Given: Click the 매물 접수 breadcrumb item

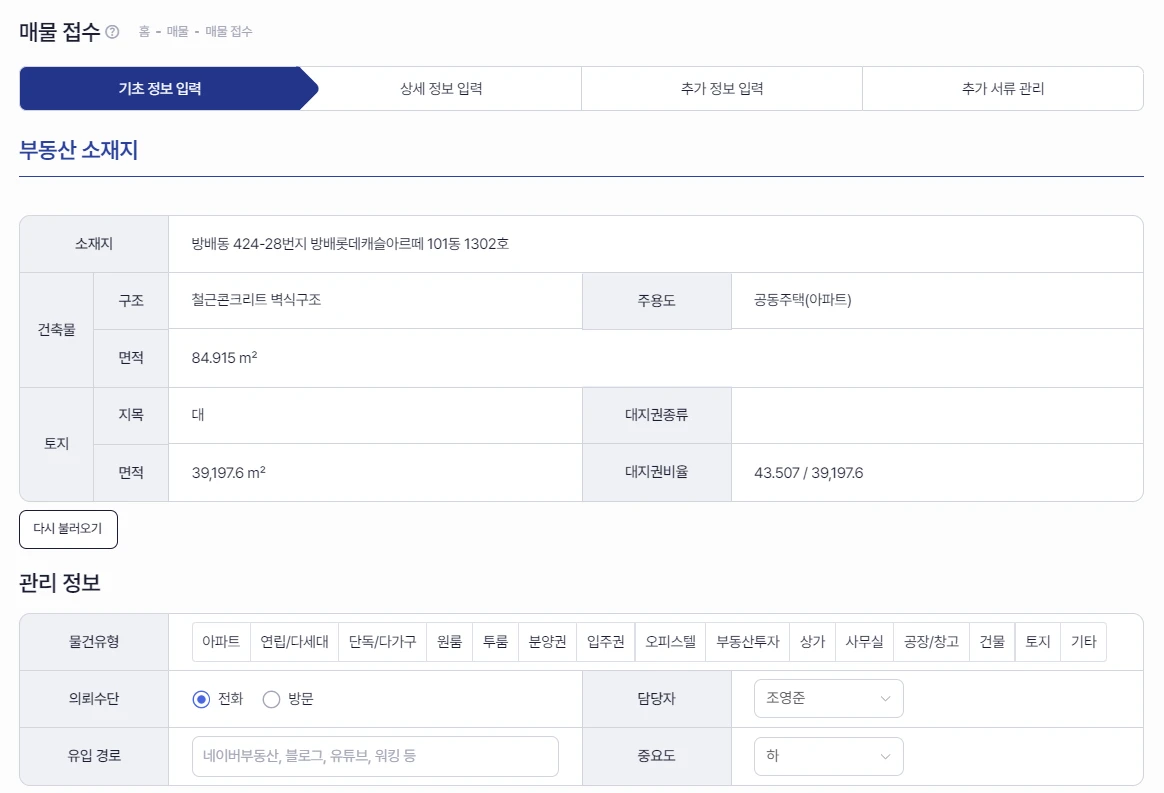Looking at the screenshot, I should point(229,31).
